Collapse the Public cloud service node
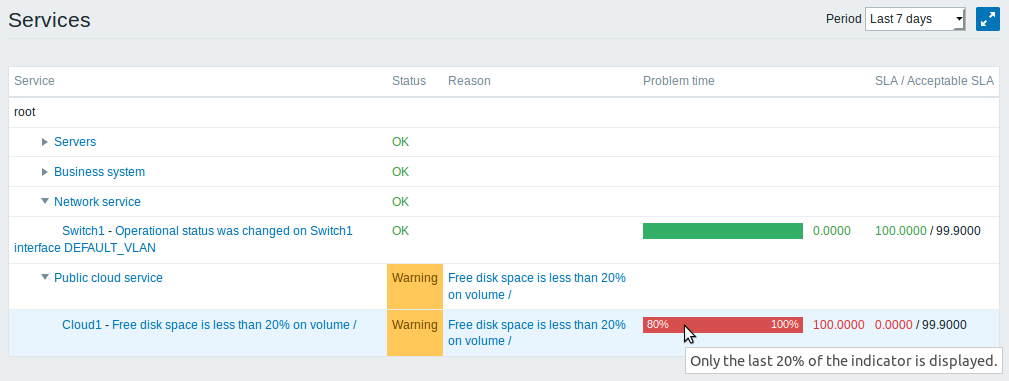 click(45, 277)
